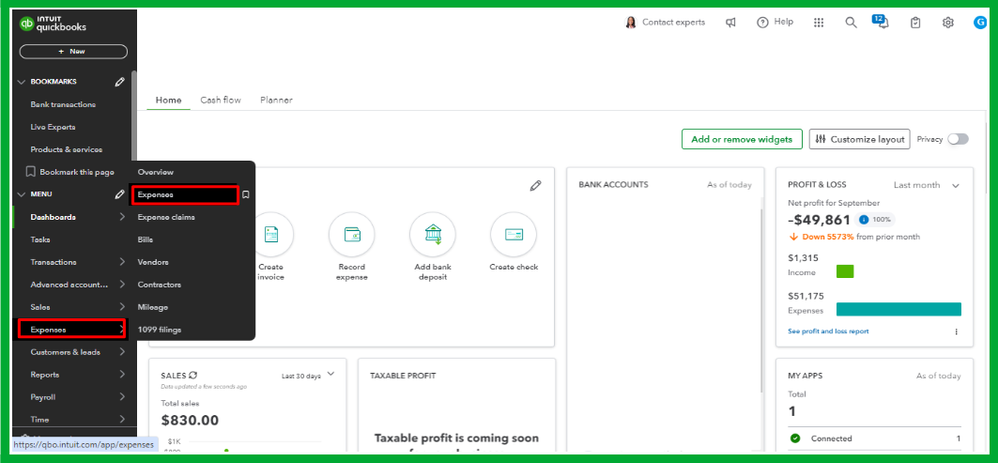
Task: Click the Create invoice icon
Action: (271, 234)
